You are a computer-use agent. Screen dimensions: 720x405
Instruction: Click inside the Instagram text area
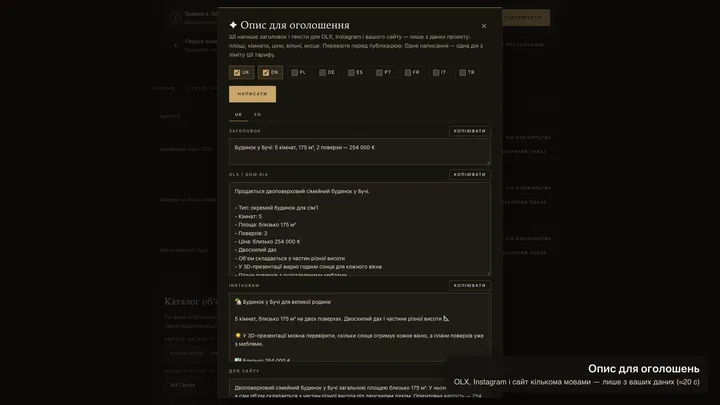[360, 327]
